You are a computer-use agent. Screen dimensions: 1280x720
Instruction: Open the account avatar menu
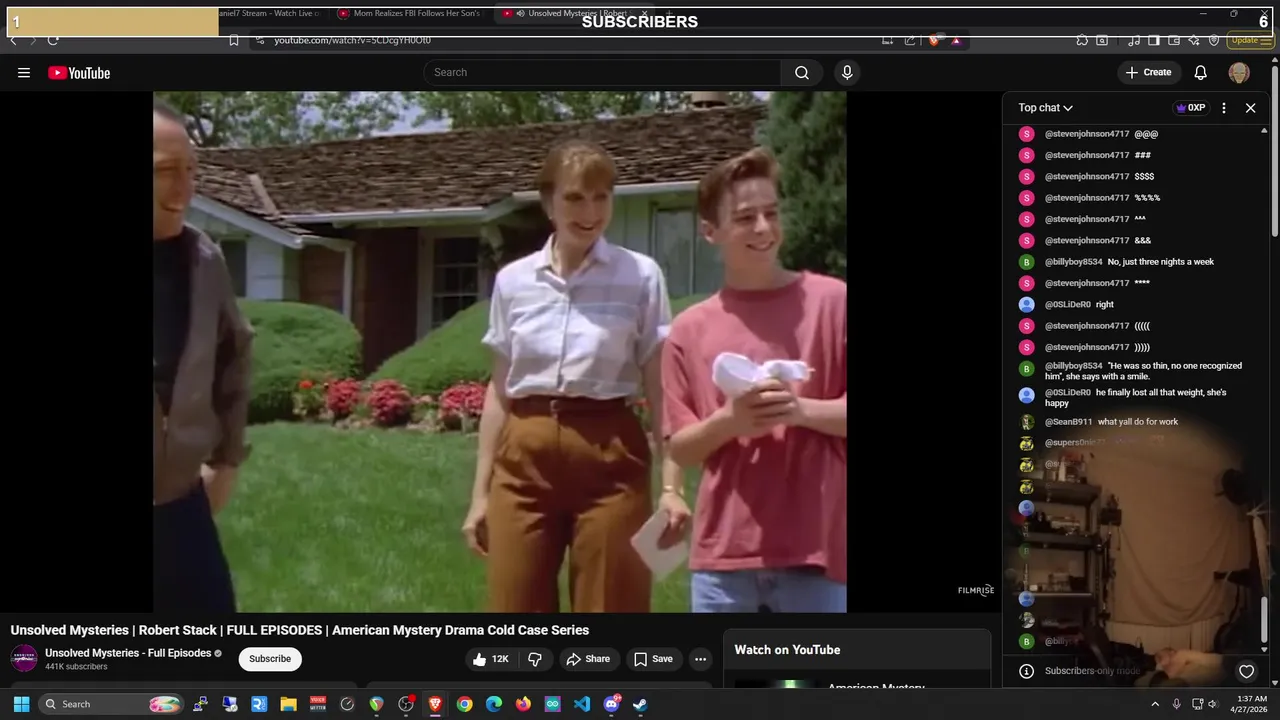tap(1239, 72)
